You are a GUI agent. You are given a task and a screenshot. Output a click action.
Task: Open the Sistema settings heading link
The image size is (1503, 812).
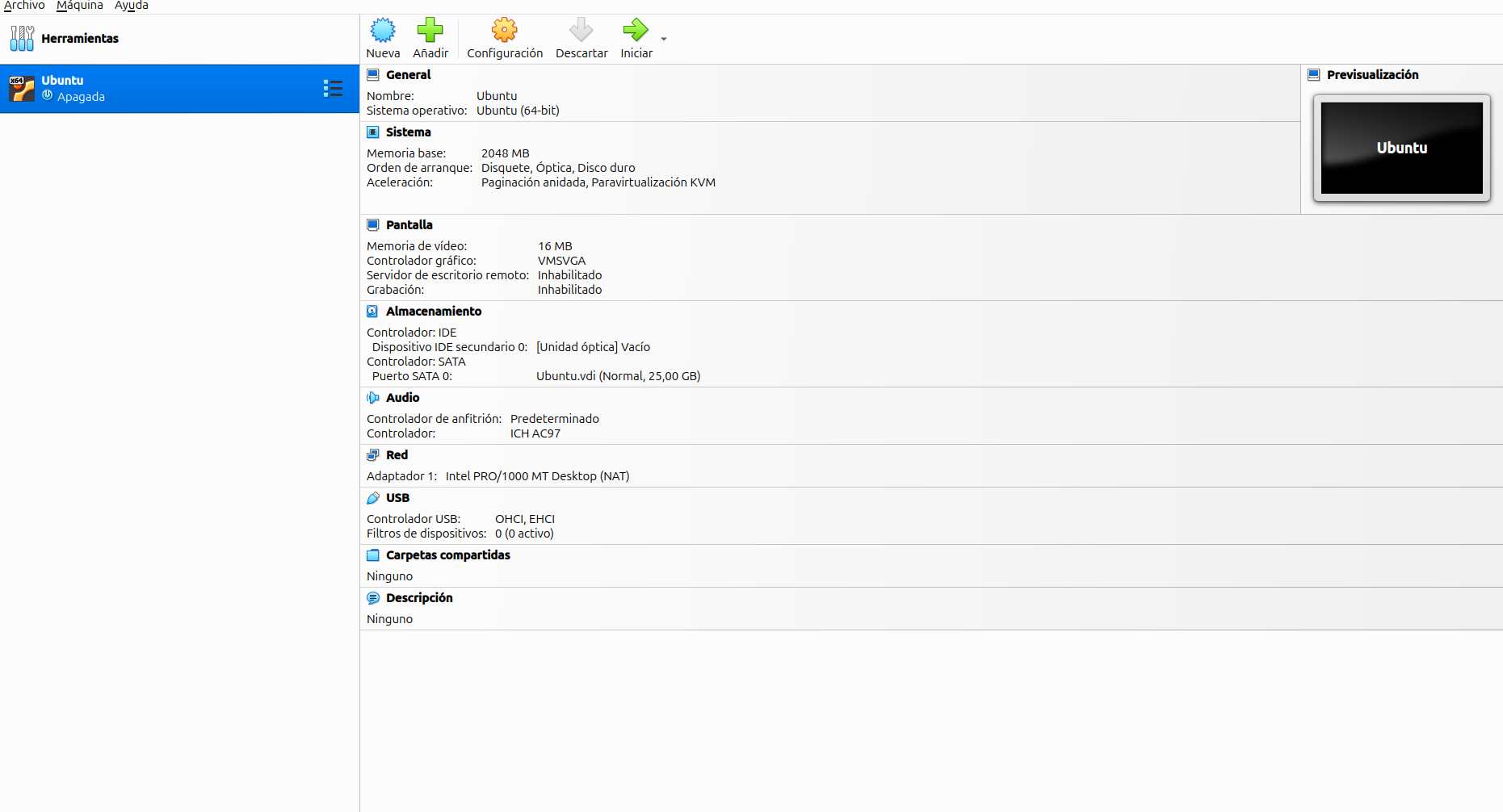point(409,132)
